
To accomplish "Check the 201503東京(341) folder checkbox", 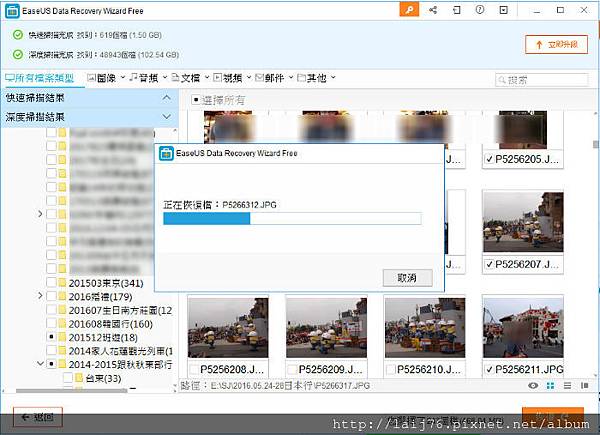I will coord(51,283).
